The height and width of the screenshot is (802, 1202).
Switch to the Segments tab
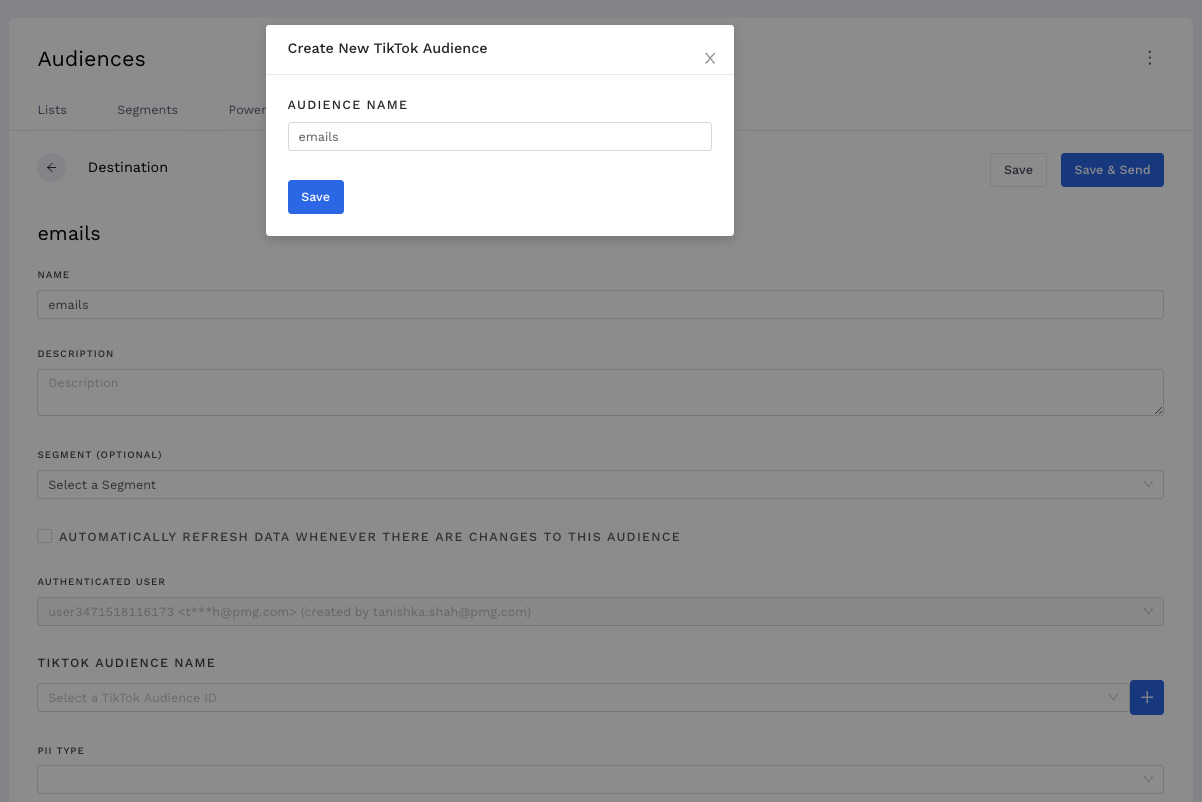[x=147, y=110]
